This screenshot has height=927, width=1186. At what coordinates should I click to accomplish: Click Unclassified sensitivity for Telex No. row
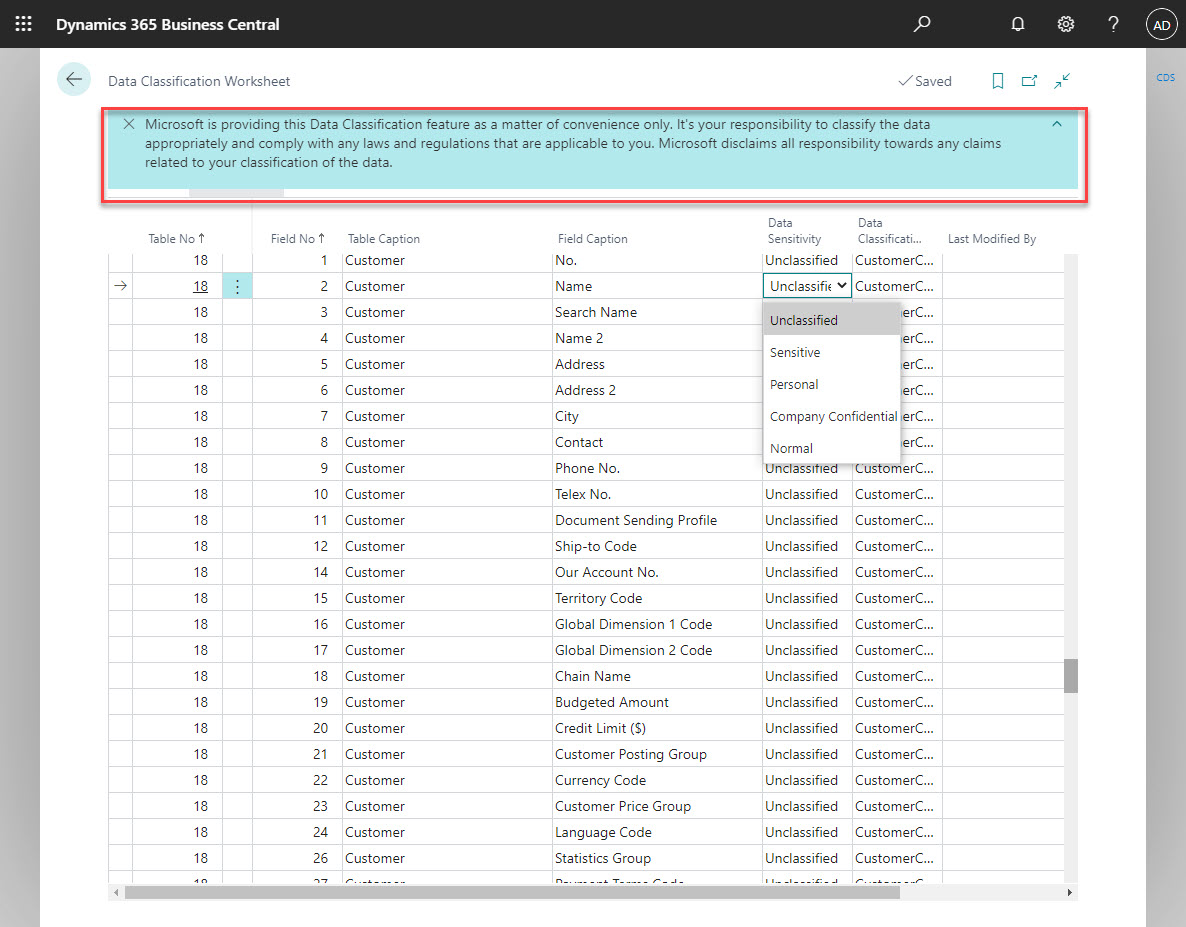point(807,495)
